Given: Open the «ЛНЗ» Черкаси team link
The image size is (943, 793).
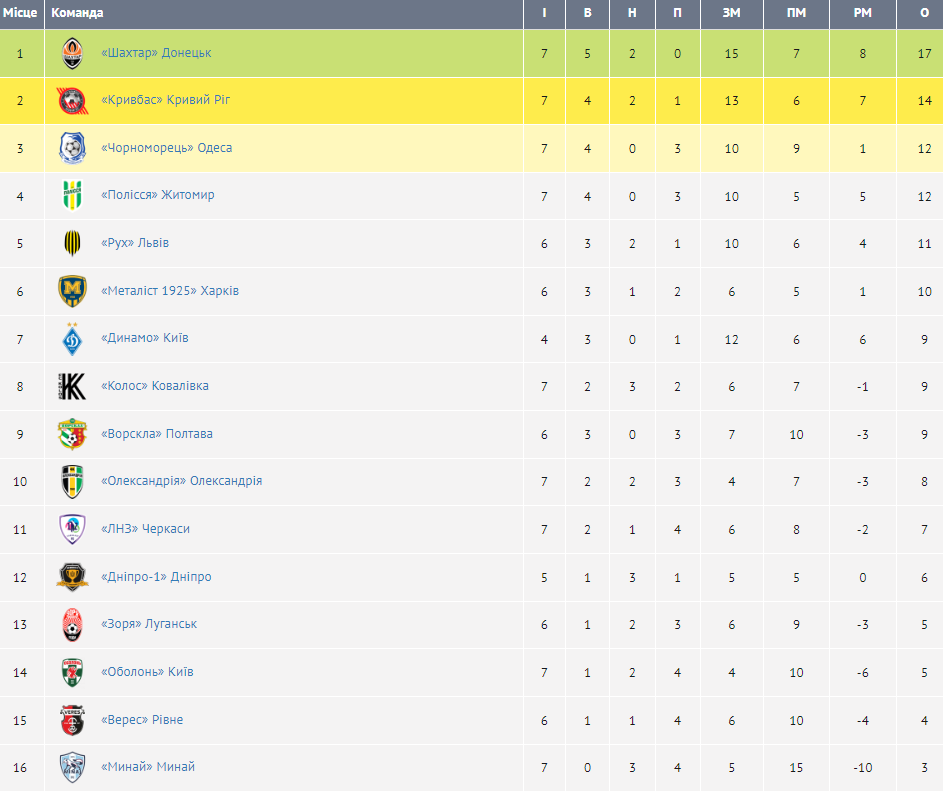Looking at the screenshot, I should [x=145, y=529].
